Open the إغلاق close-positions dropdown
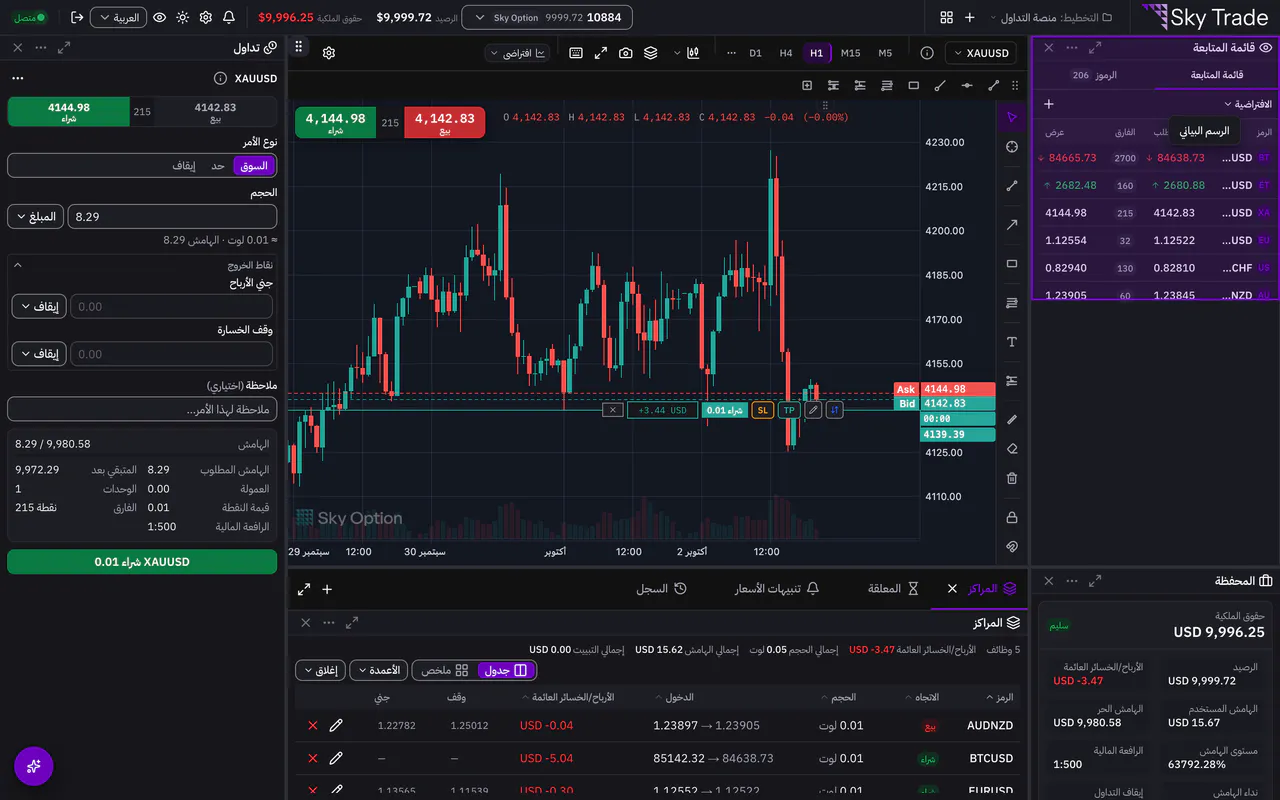Viewport: 1280px width, 800px height. tap(320, 670)
